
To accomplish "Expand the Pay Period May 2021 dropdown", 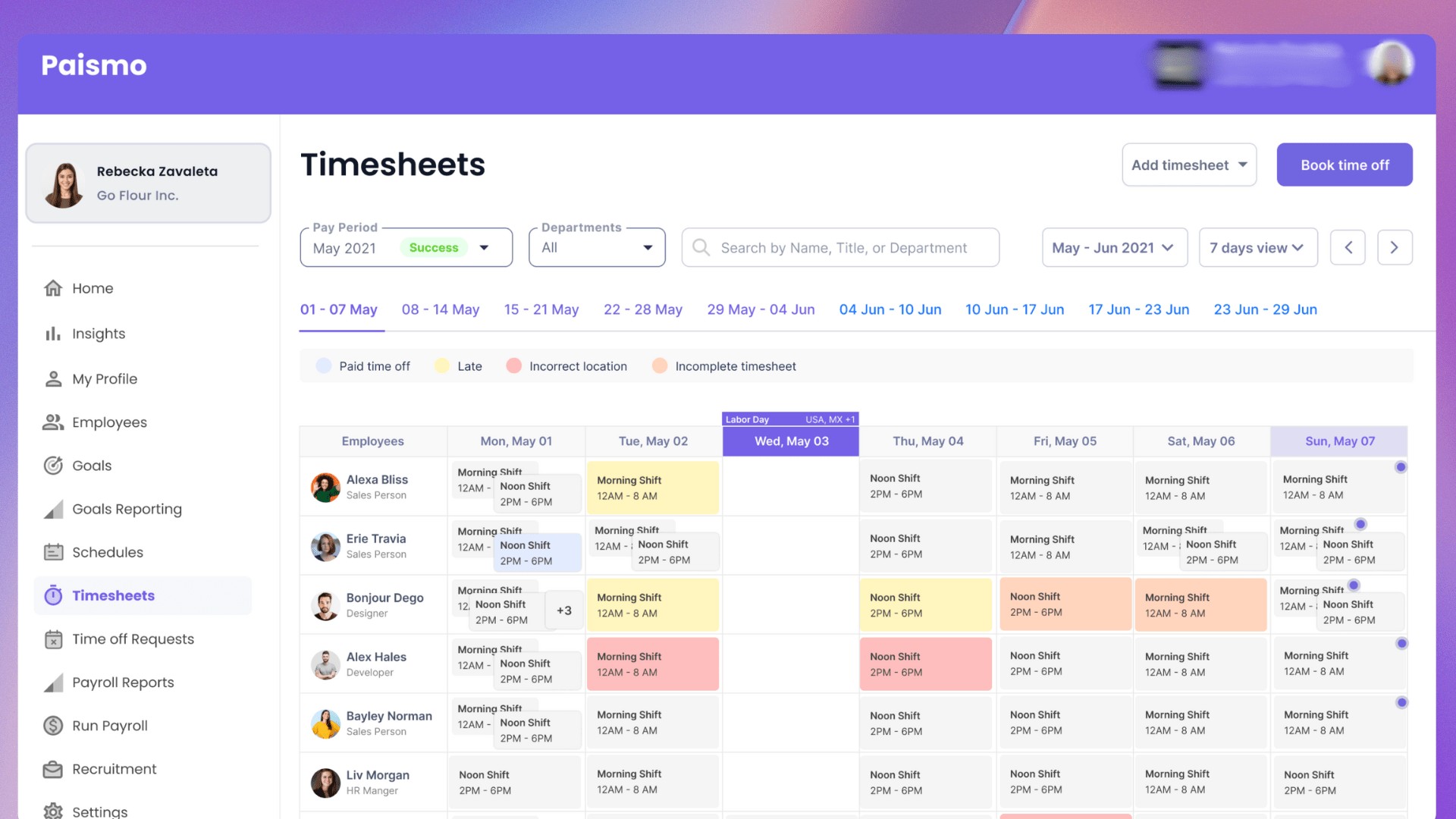I will [484, 247].
